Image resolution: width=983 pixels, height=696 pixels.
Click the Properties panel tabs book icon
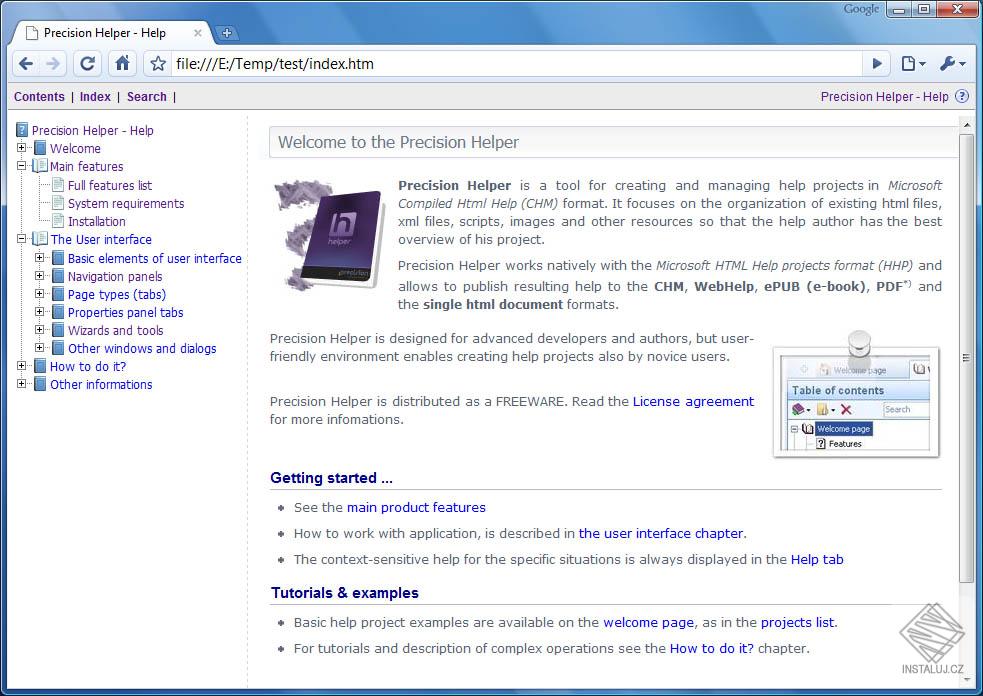[58, 312]
